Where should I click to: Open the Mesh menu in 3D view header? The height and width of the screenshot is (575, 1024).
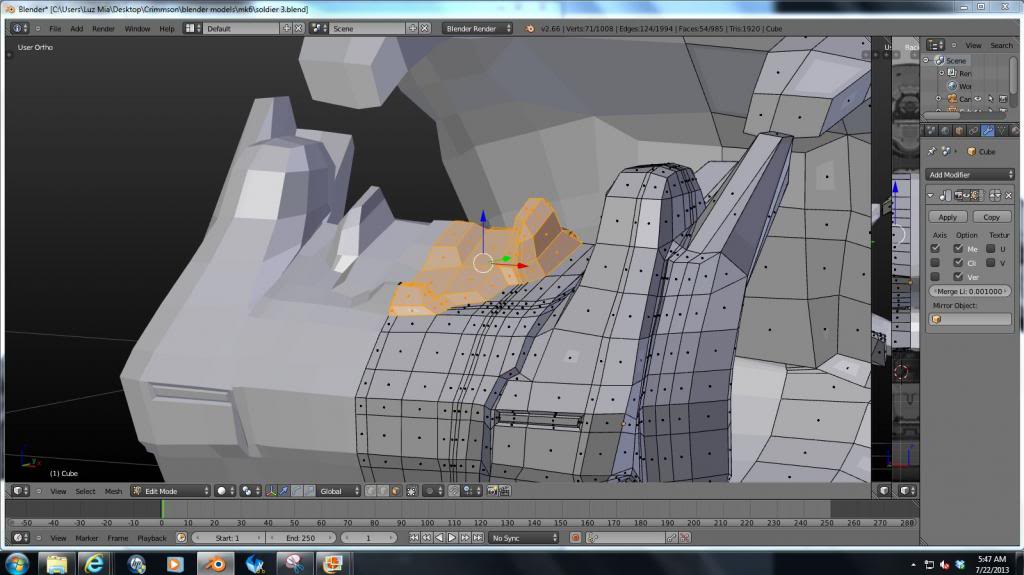click(113, 491)
